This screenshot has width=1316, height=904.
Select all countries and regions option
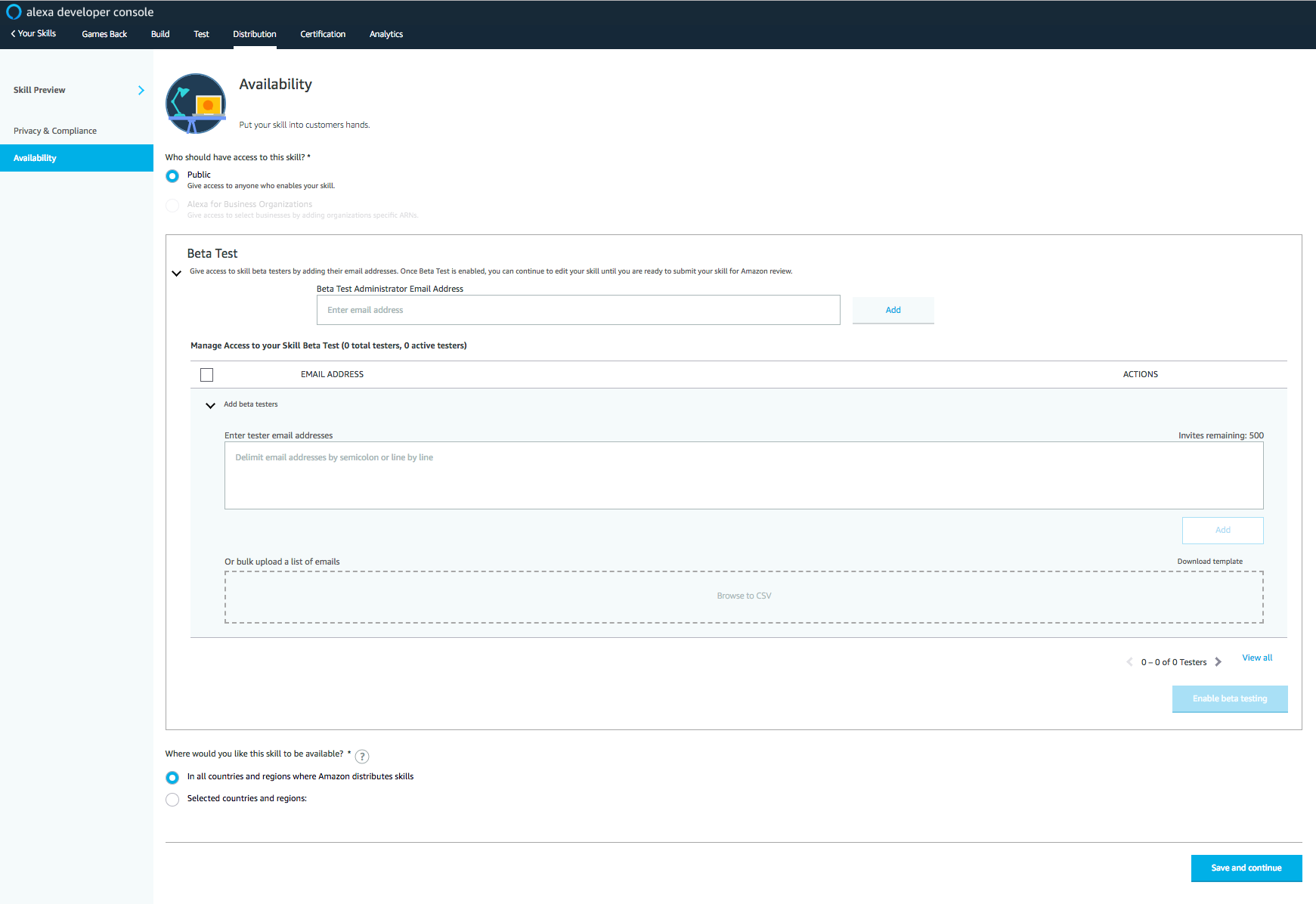172,778
